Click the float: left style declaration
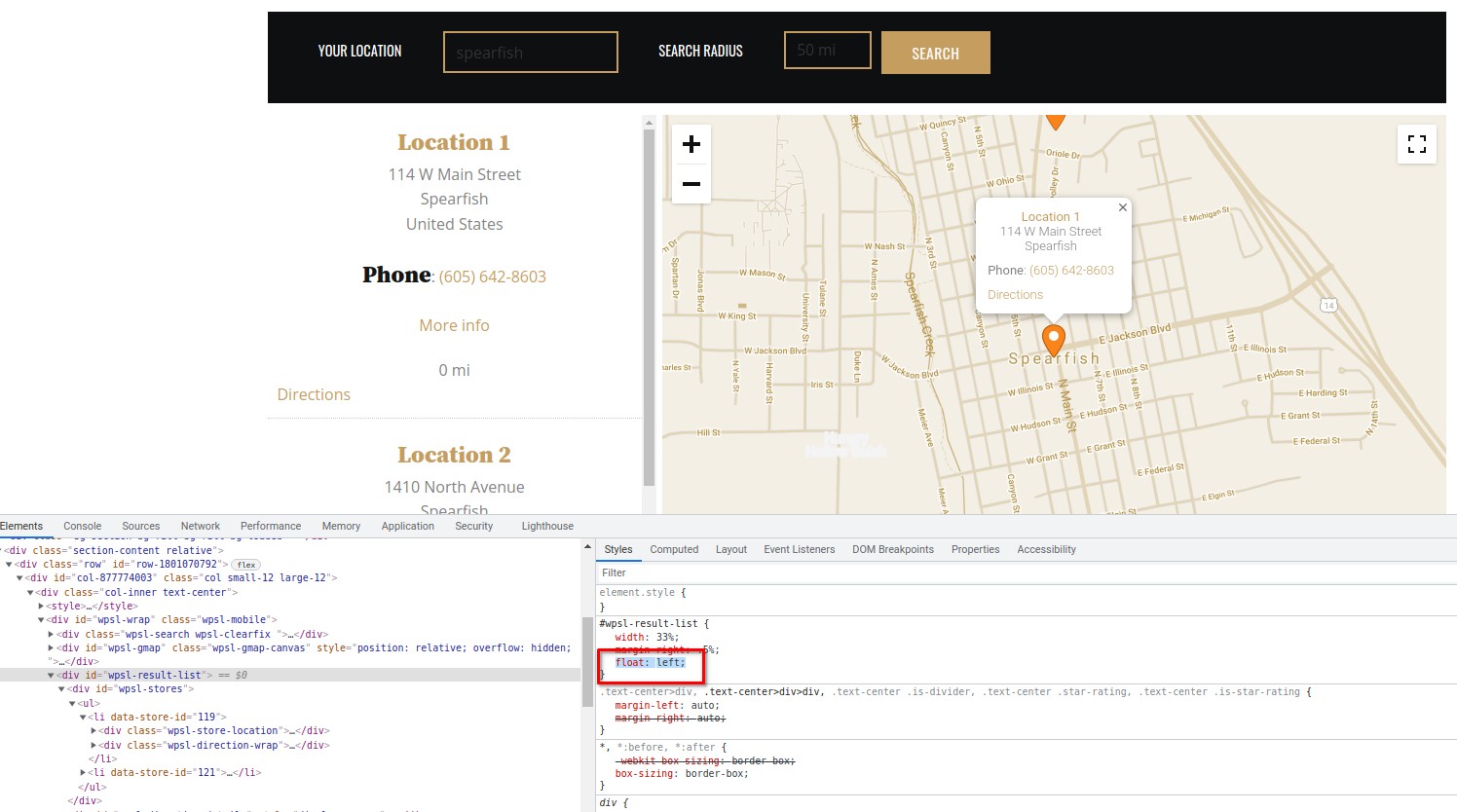The width and height of the screenshot is (1457, 812). click(650, 662)
